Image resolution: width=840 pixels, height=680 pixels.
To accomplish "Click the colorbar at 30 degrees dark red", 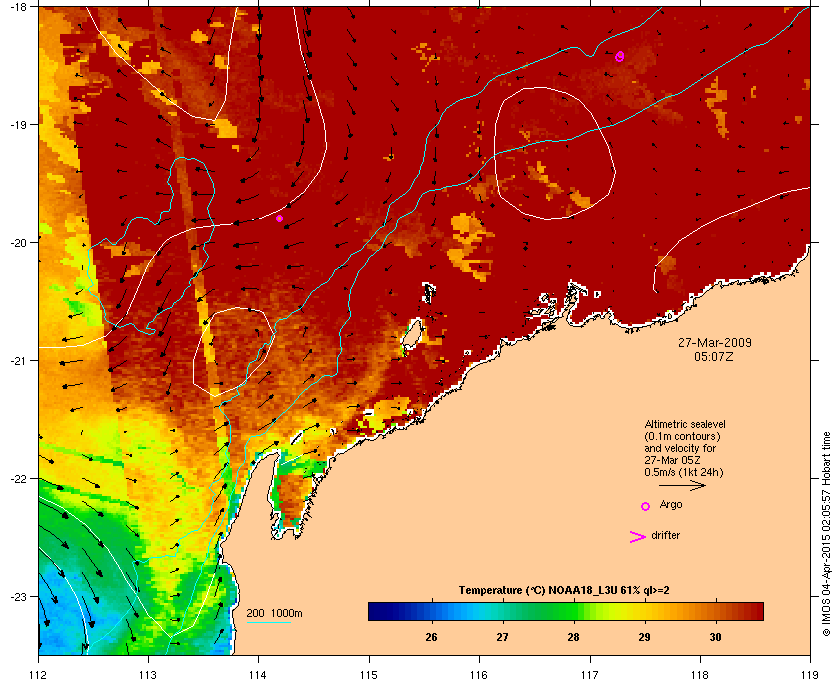I will 715,611.
